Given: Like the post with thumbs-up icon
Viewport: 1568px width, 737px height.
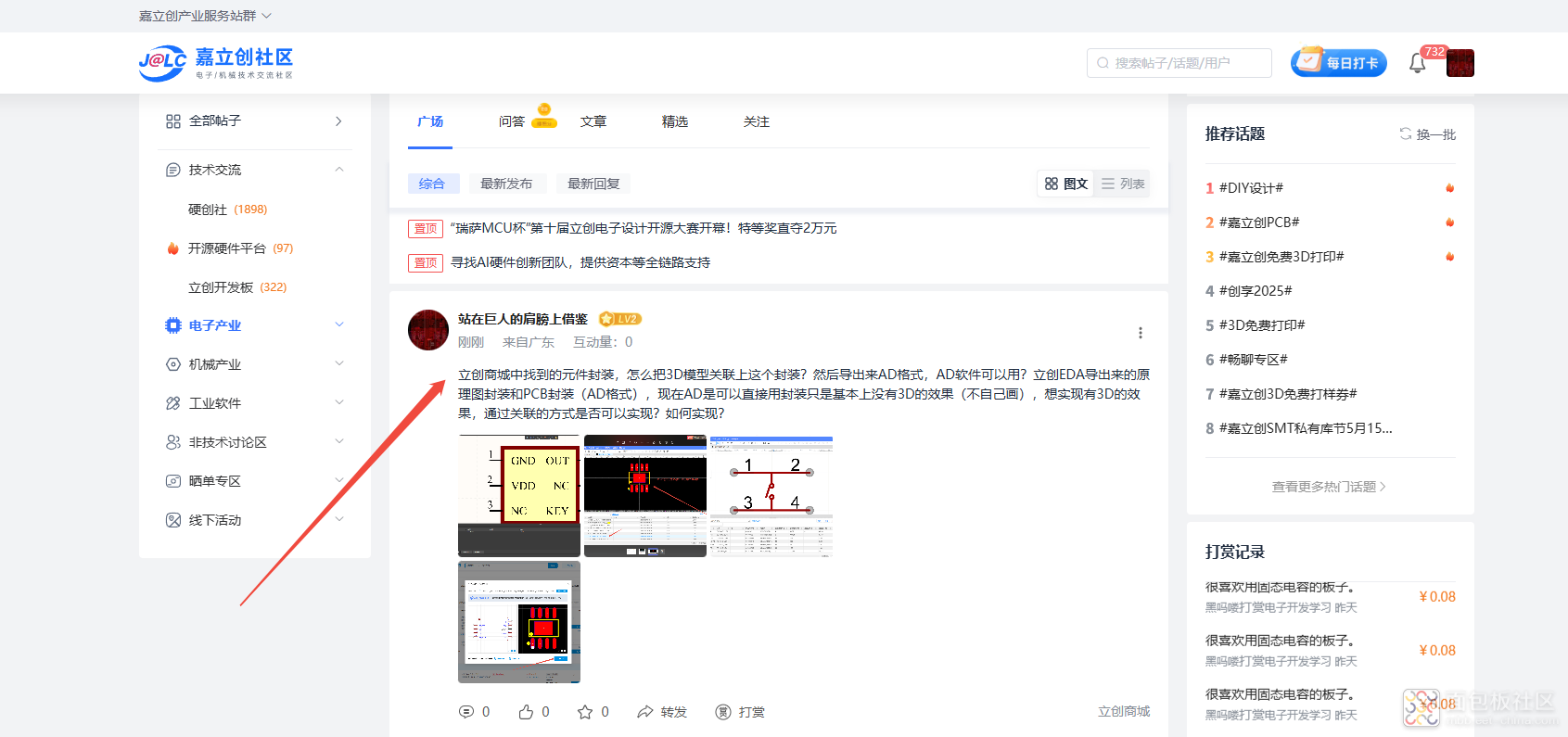Looking at the screenshot, I should point(526,712).
